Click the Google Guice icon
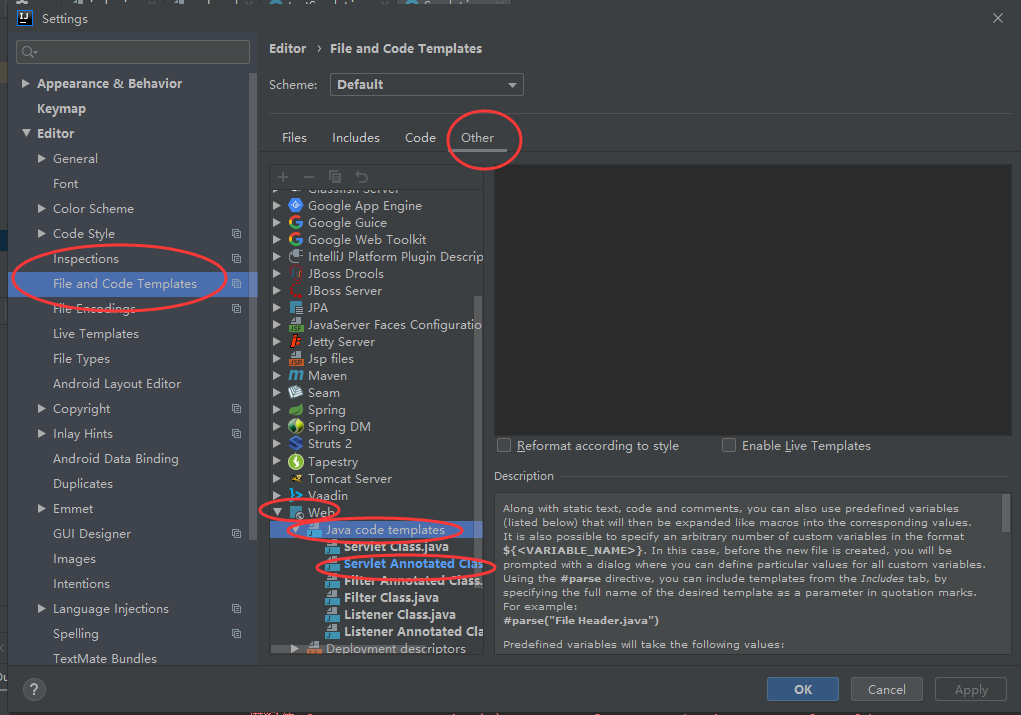The image size is (1021, 715). tap(296, 222)
